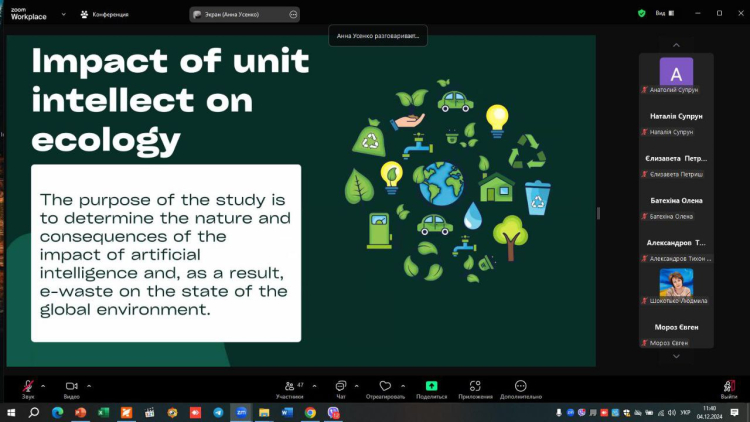The image size is (750, 422).
Task: Open Telegram from the Windows taskbar
Action: 218,412
